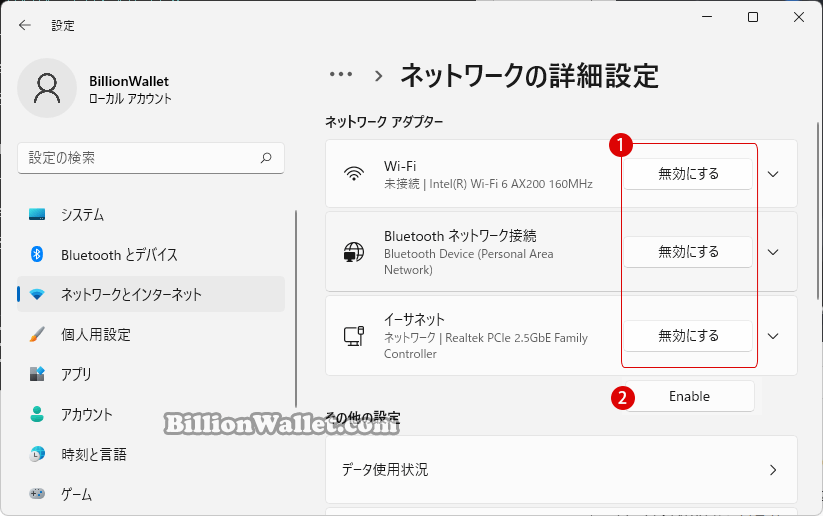Disable Bluetooth ネットワーク接続 with 無効にする
This screenshot has width=823, height=516.
[x=688, y=252]
